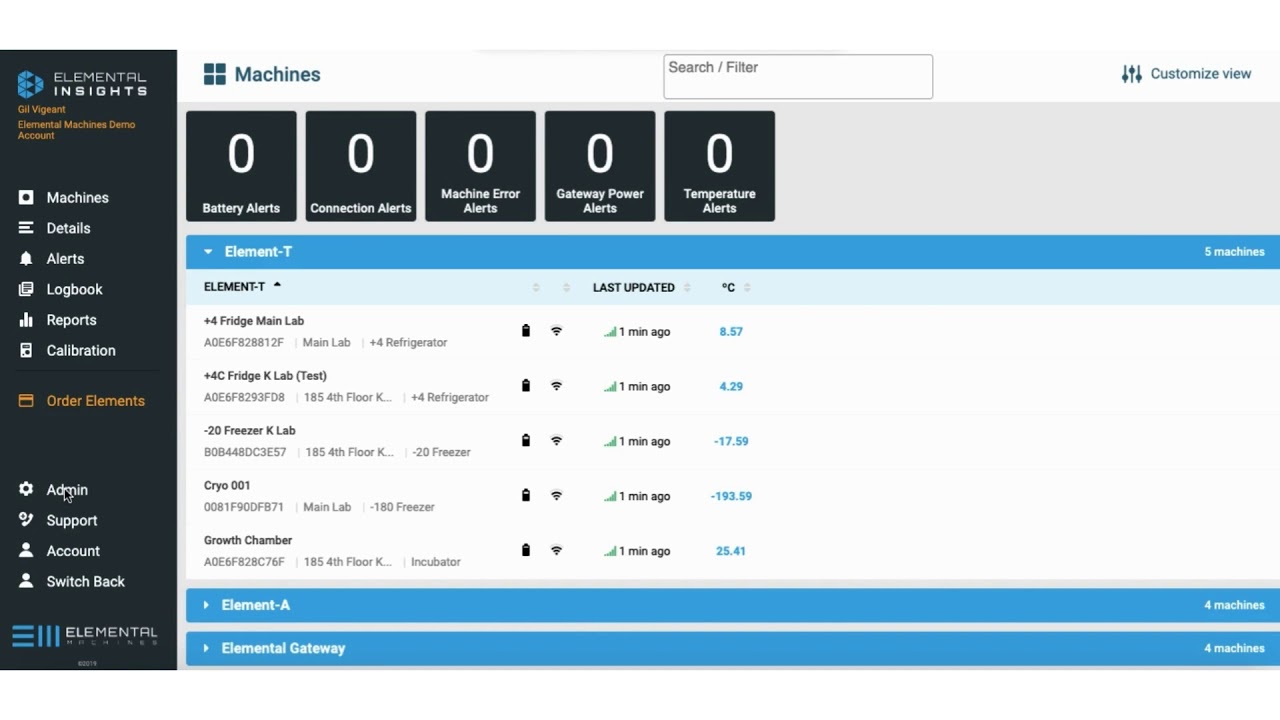Click the Account person icon

26,551
